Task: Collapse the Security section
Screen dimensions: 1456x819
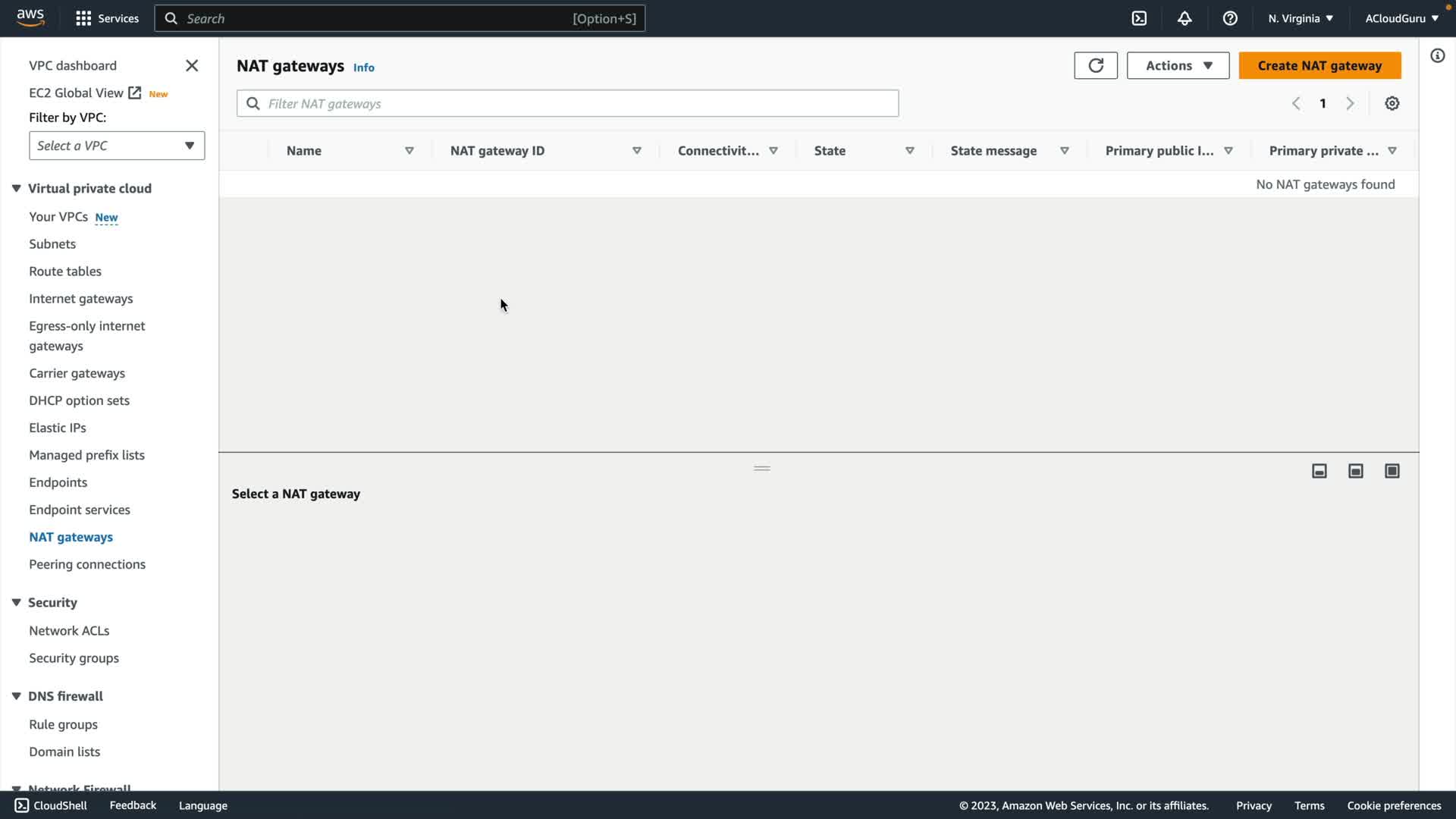Action: tap(16, 602)
